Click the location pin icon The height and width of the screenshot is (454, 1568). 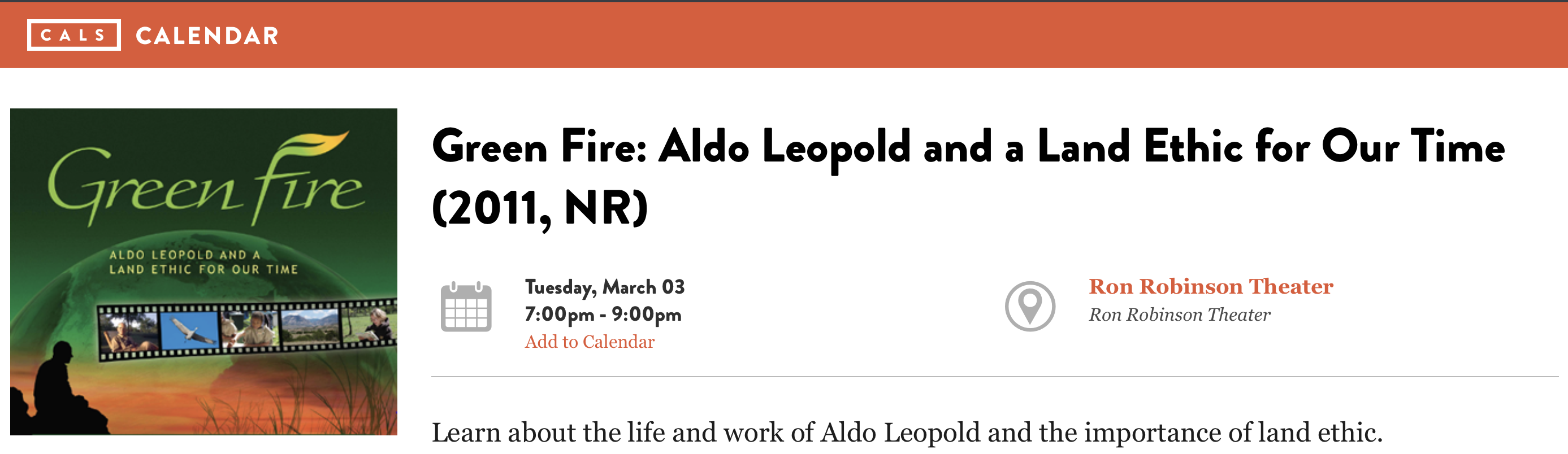tap(1029, 305)
